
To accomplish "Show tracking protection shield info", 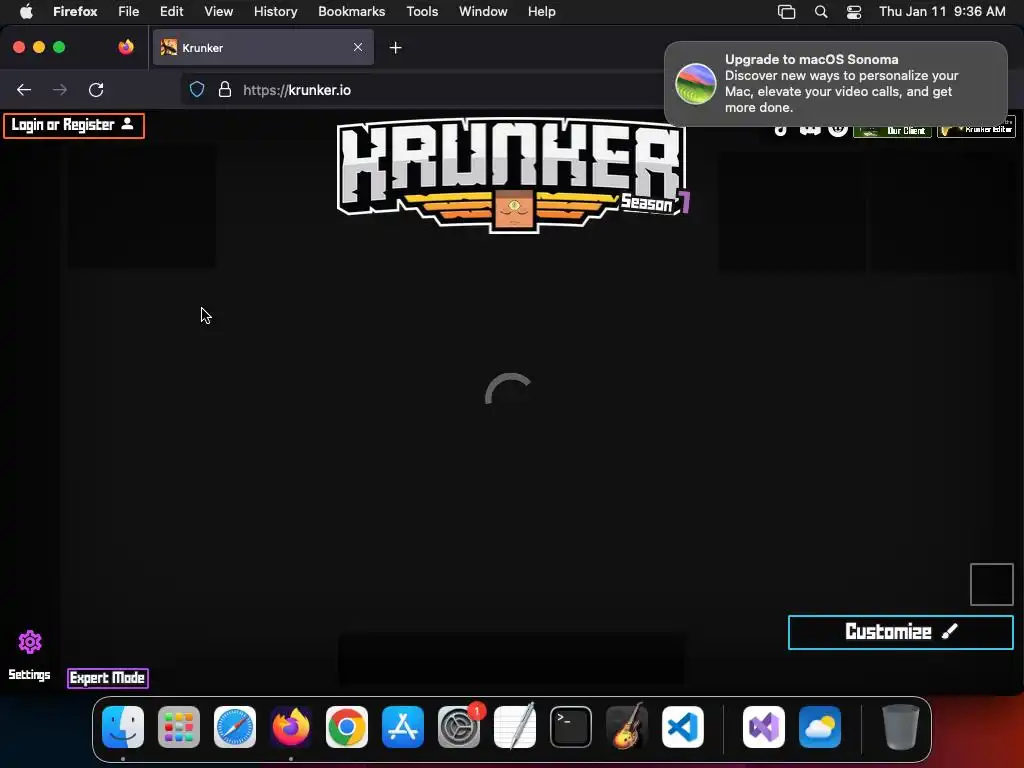I will point(197,90).
